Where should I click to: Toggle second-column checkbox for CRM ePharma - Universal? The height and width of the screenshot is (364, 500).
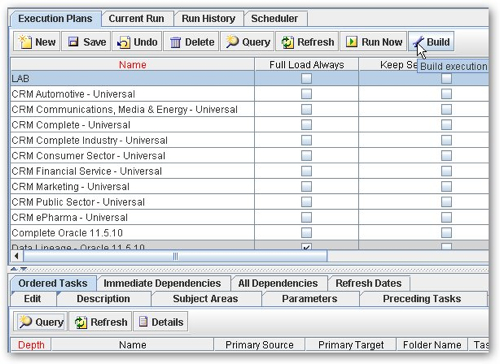coord(446,217)
